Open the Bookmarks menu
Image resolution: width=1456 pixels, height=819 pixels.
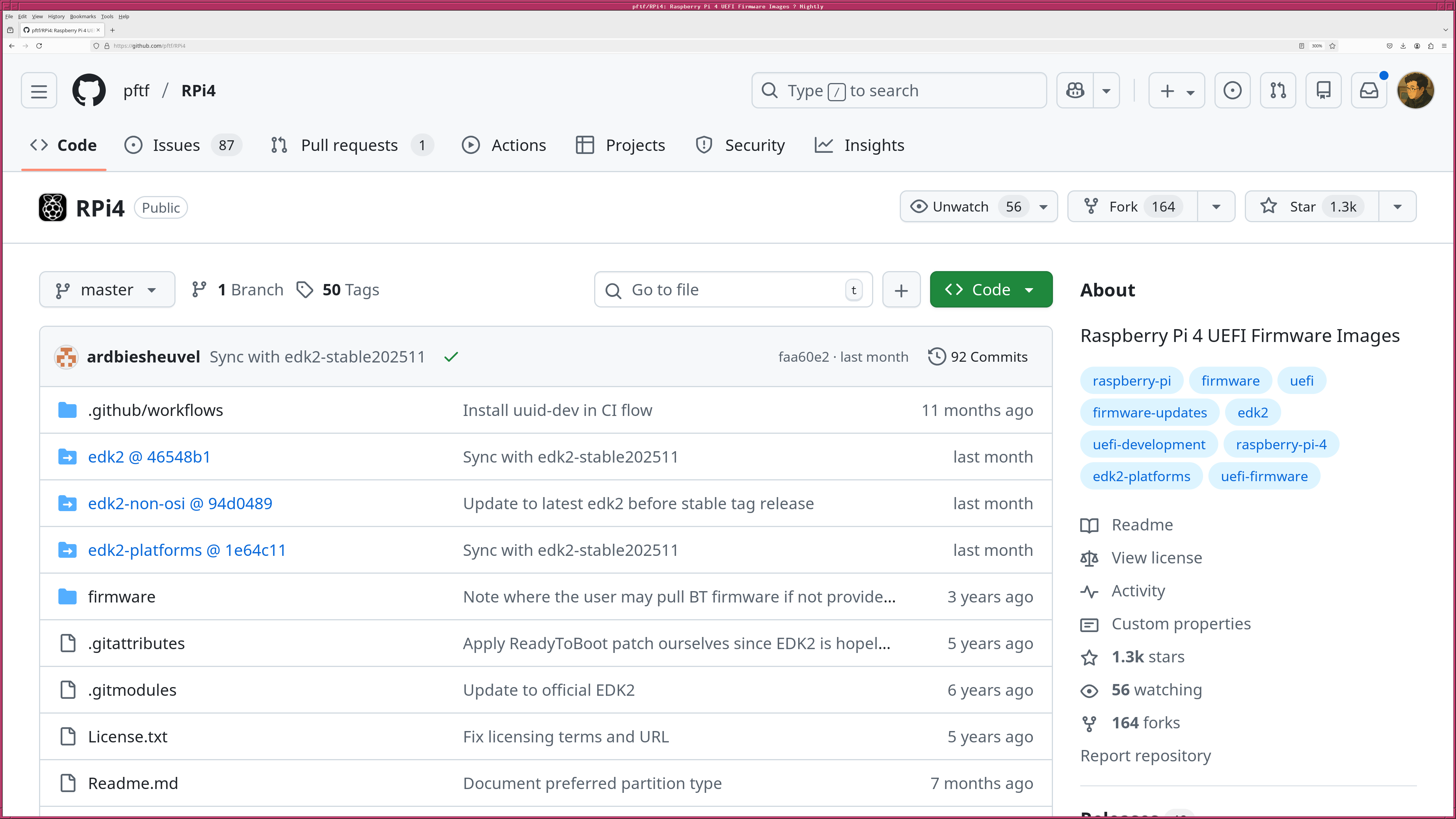click(83, 16)
